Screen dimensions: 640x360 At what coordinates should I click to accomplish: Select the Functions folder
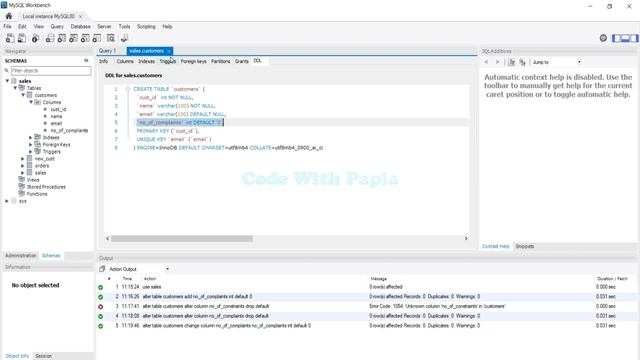point(37,194)
